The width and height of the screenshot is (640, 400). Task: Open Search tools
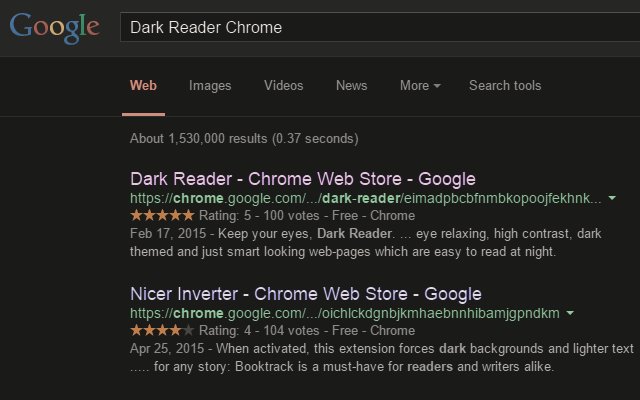pos(505,86)
